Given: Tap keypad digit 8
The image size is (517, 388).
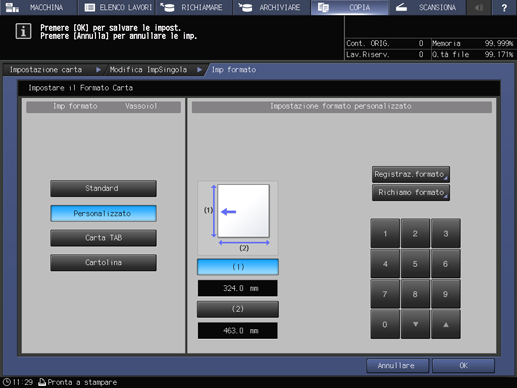Looking at the screenshot, I should click(x=415, y=294).
